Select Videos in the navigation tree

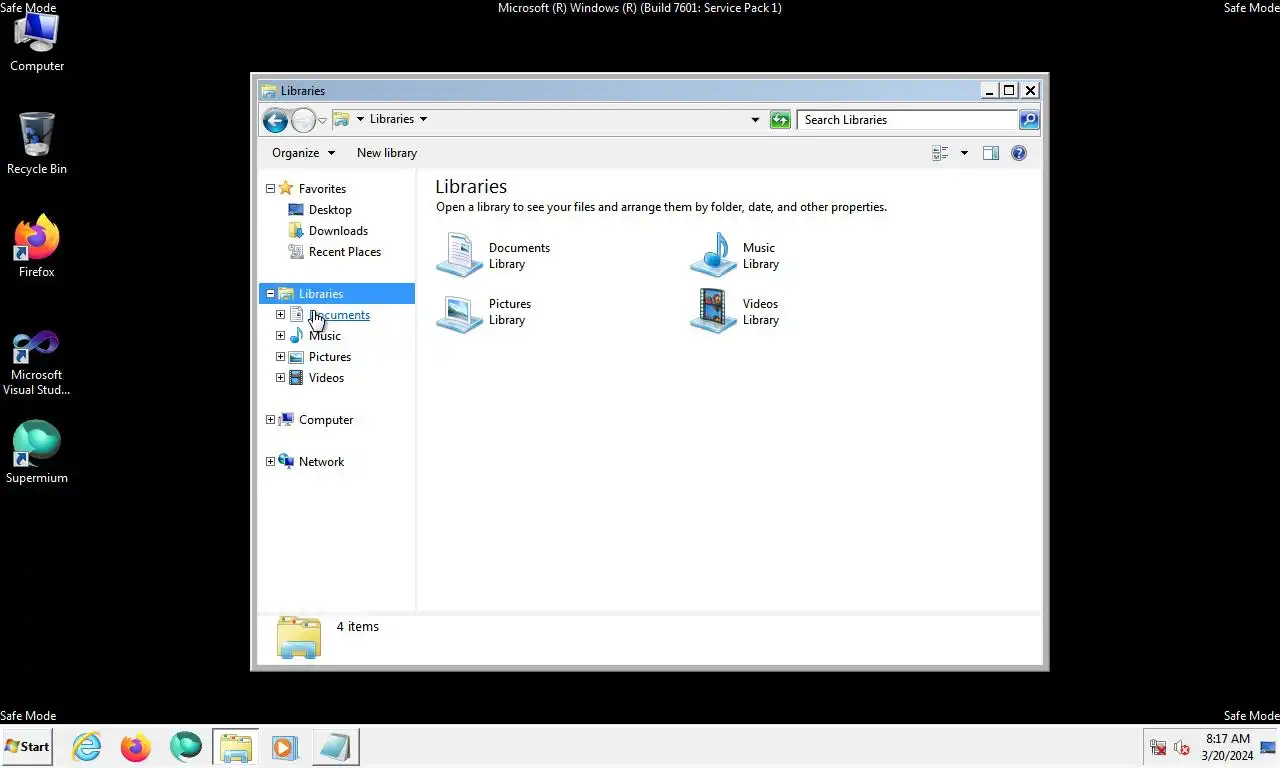click(326, 378)
